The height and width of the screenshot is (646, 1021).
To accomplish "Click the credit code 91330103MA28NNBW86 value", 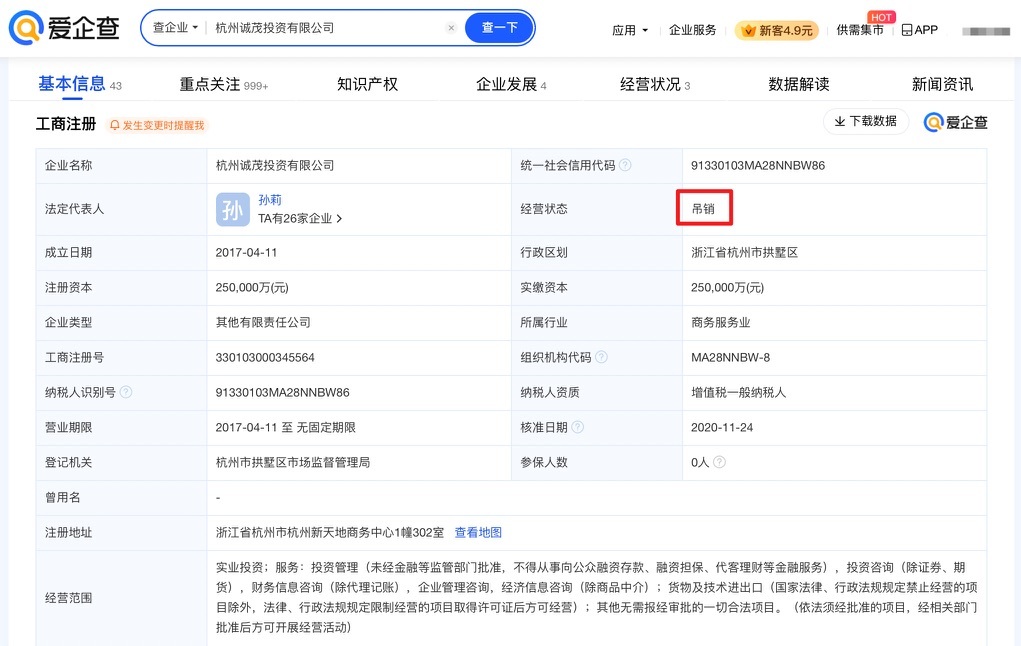I will tap(758, 165).
